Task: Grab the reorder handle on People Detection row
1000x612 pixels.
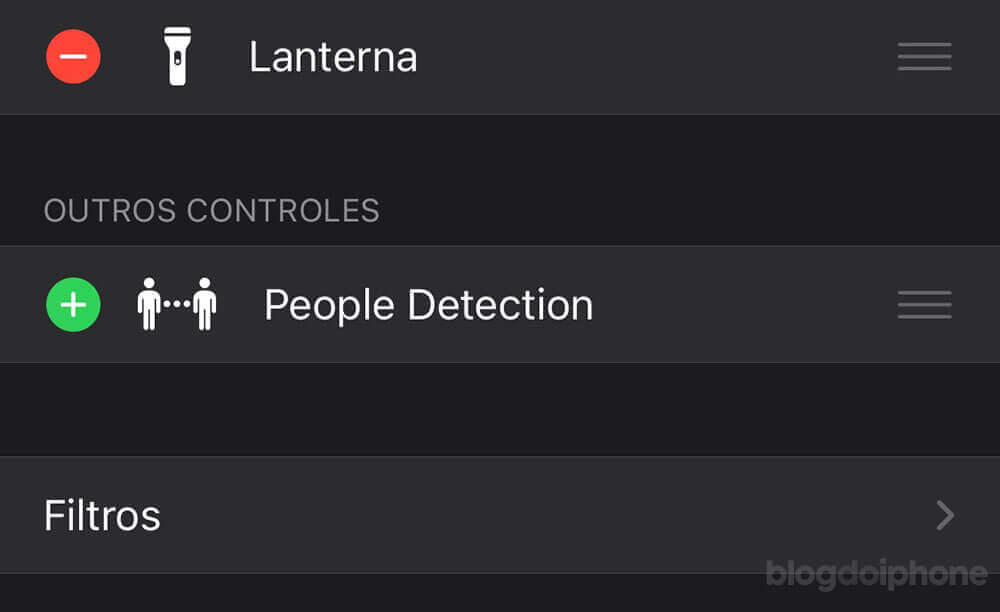Action: tap(924, 304)
